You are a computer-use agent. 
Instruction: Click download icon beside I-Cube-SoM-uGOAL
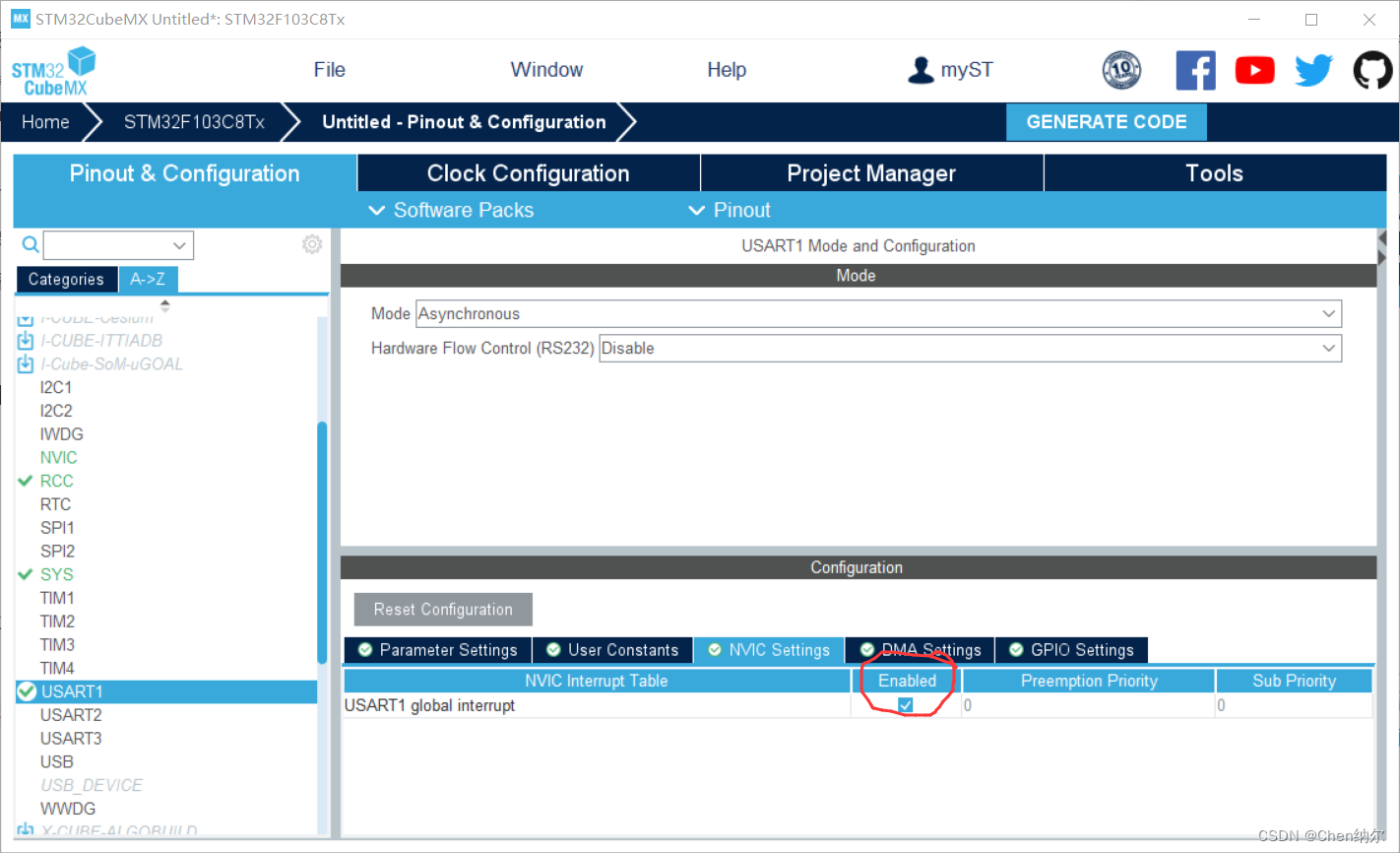(x=26, y=364)
